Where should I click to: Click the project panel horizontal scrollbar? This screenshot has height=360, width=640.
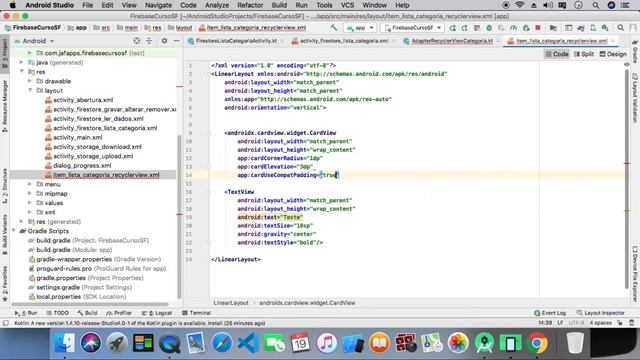point(90,304)
